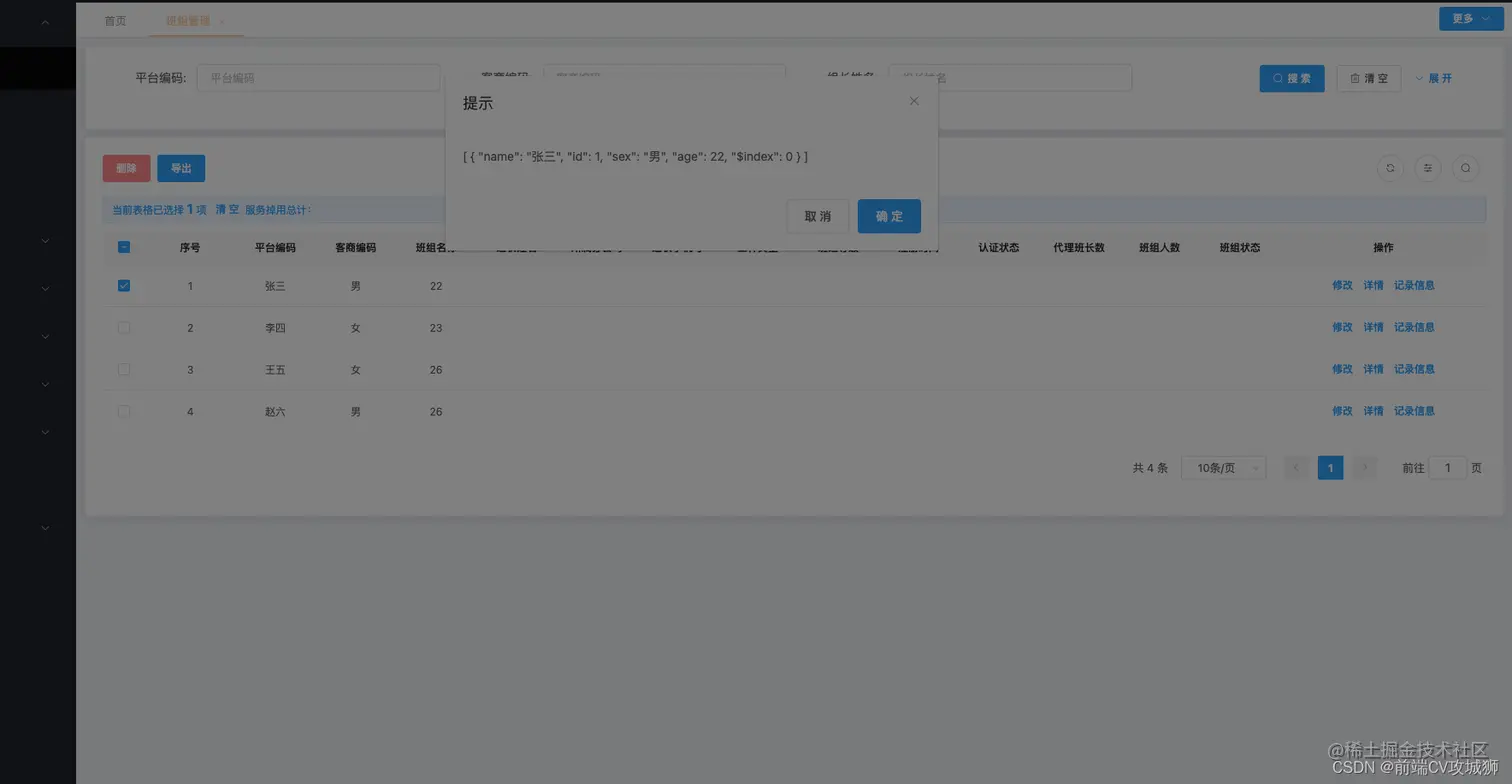This screenshot has width=1512, height=784.
Task: Click the 张三 table cell
Action: tap(275, 286)
